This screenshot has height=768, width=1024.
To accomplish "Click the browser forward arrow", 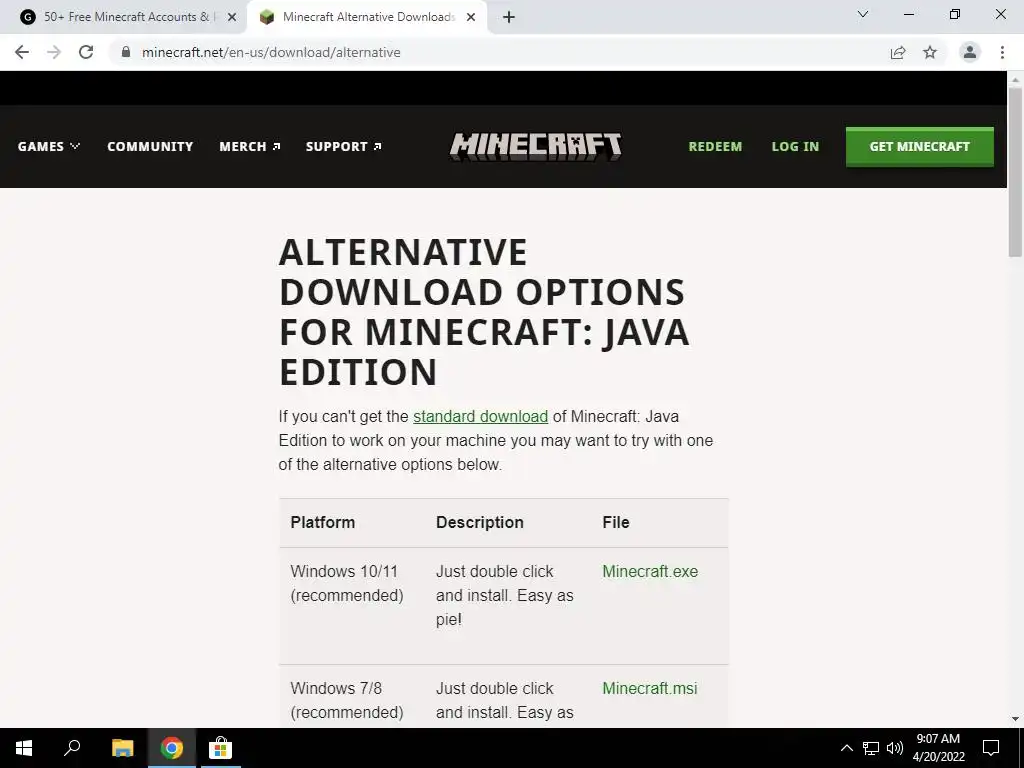I will (54, 52).
